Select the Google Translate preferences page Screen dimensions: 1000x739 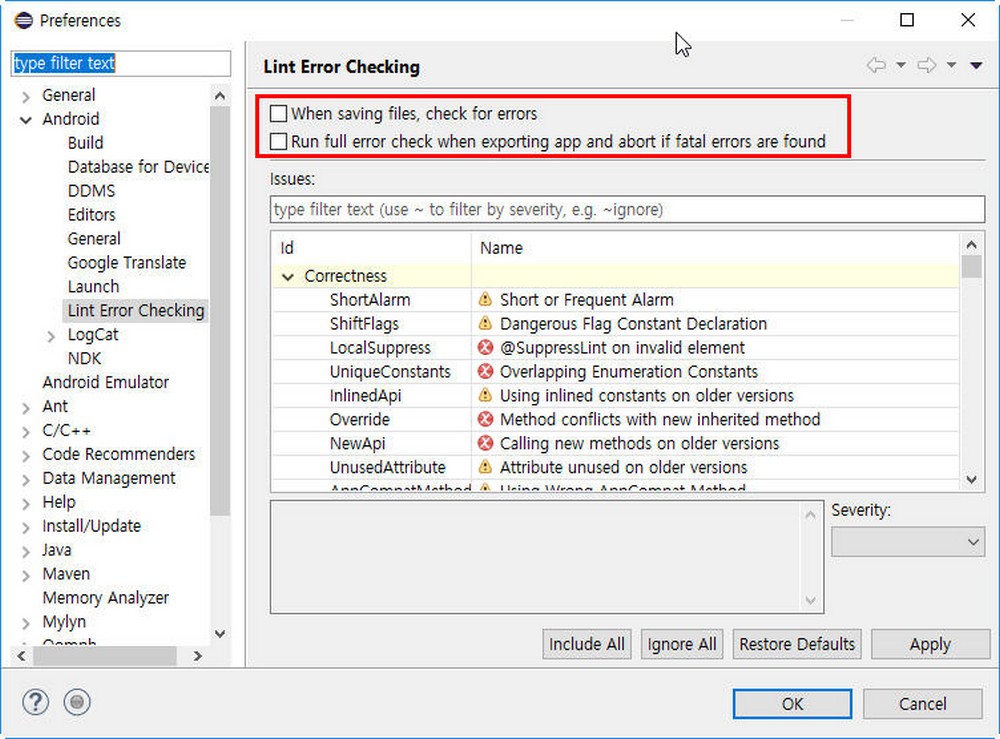pyautogui.click(x=127, y=262)
